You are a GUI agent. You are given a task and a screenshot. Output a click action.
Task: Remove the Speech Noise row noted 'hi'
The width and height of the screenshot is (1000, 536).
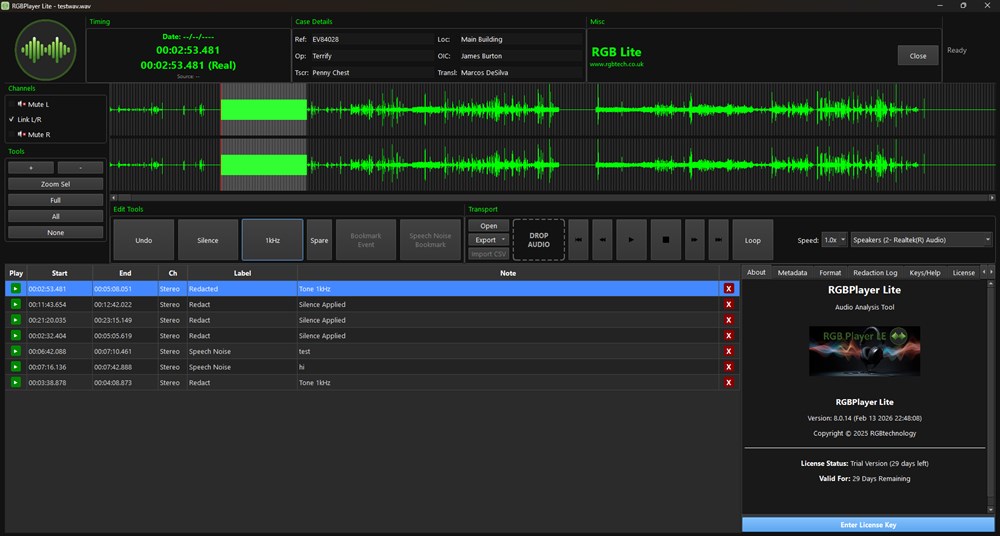729,367
